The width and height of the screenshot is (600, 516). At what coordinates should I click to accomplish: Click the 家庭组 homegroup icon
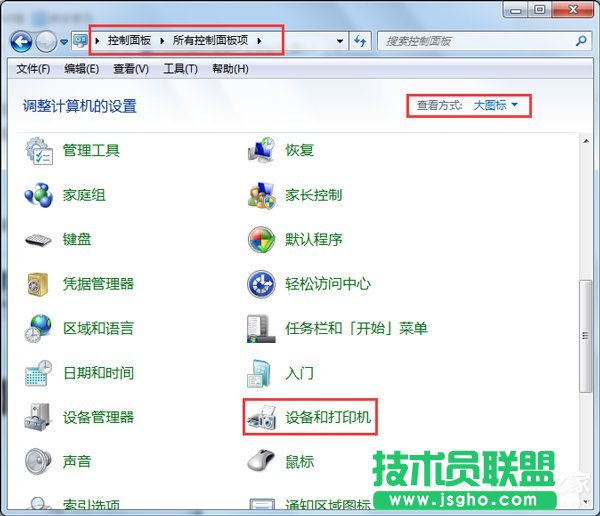38,195
